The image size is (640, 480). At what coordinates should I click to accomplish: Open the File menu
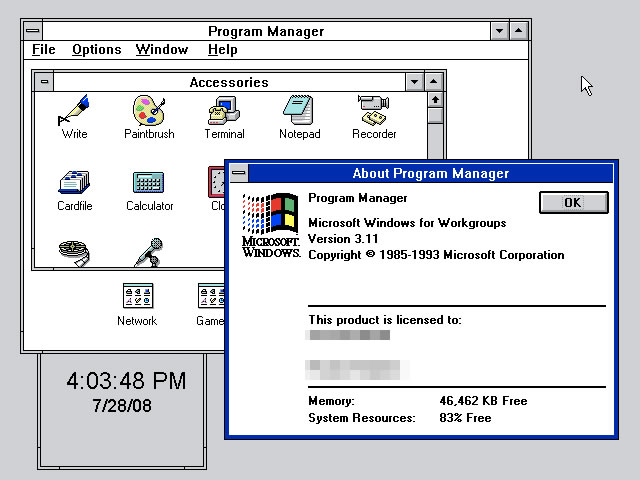(x=43, y=50)
